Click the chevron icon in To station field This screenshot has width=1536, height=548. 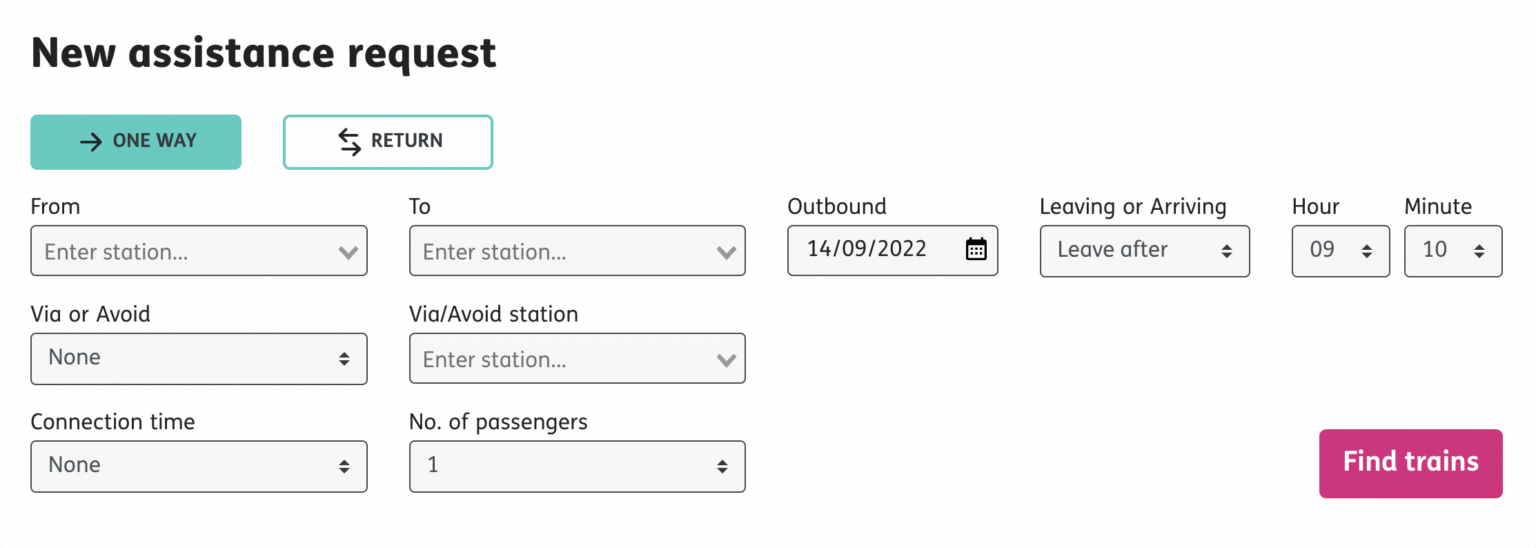pos(726,252)
